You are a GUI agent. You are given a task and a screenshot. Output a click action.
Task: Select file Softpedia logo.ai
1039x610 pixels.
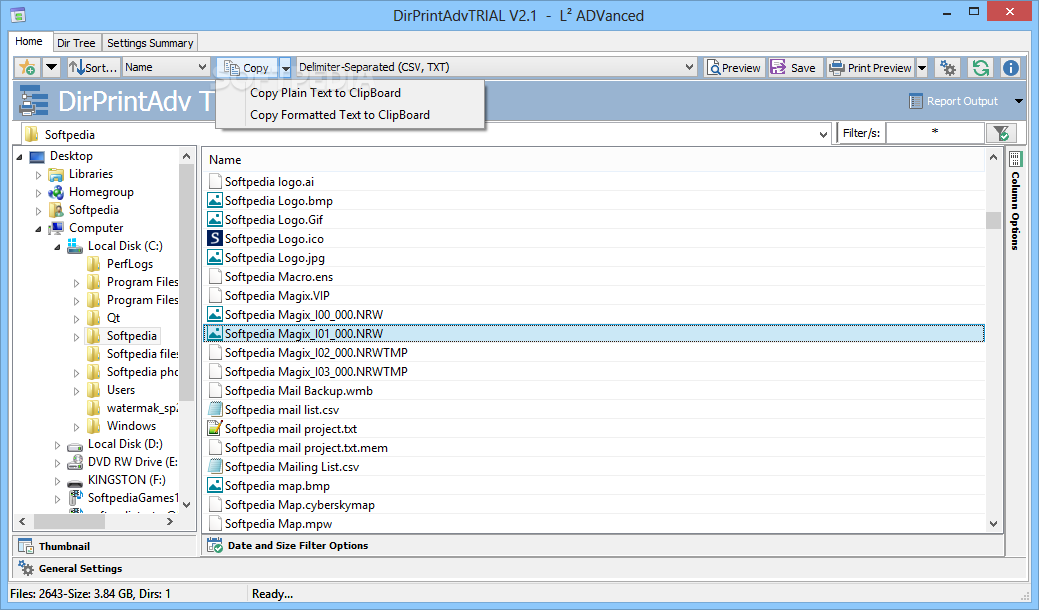[269, 181]
